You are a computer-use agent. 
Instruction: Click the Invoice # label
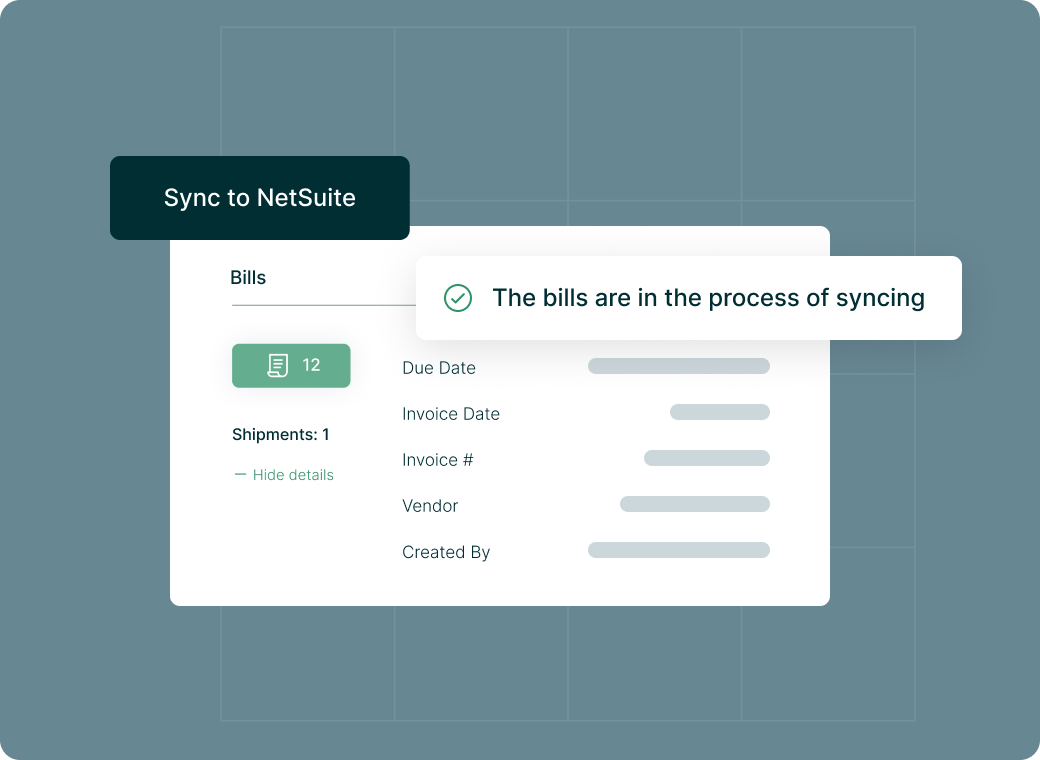pos(438,460)
